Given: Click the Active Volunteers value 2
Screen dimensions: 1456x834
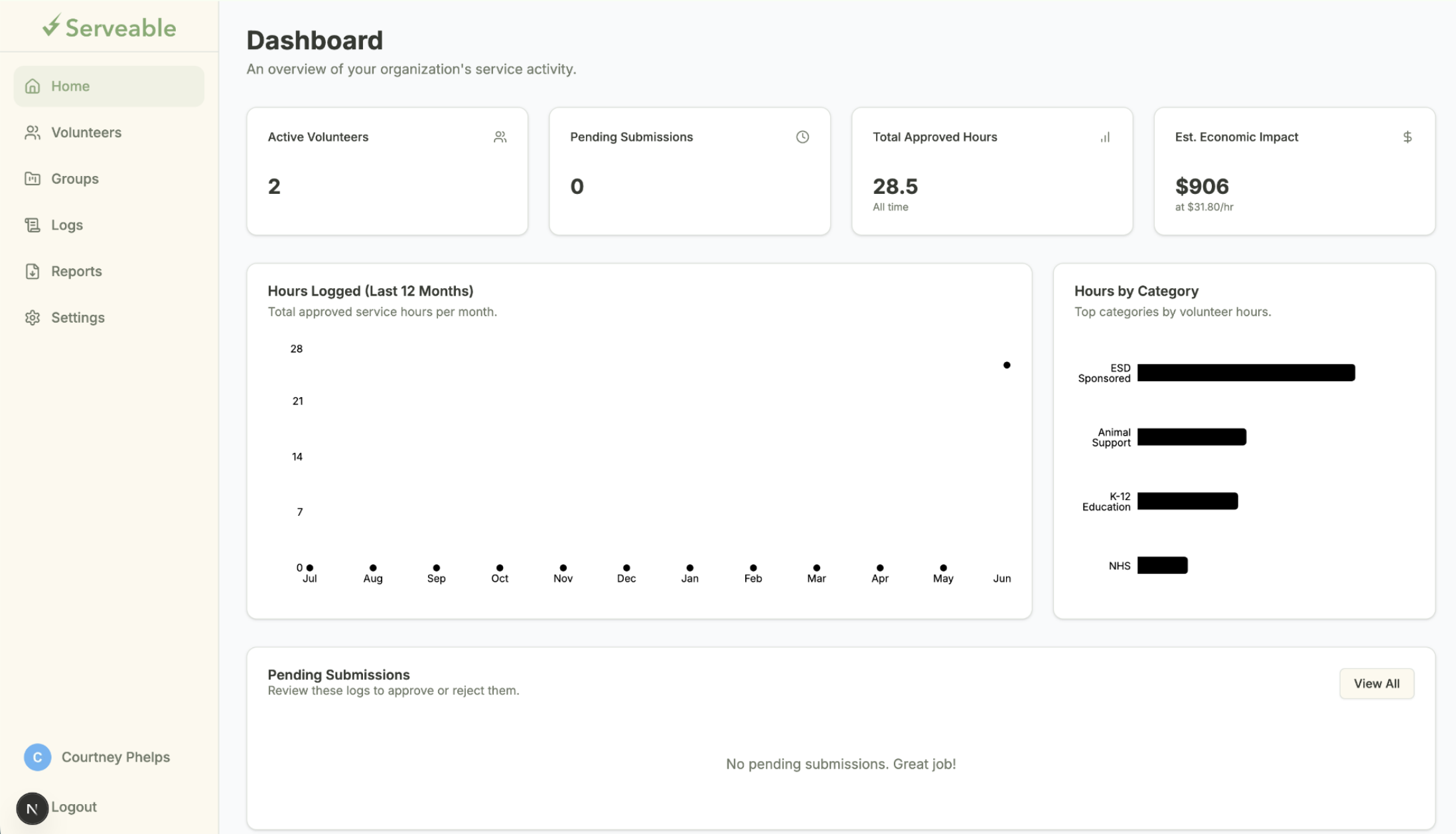Looking at the screenshot, I should (x=274, y=186).
